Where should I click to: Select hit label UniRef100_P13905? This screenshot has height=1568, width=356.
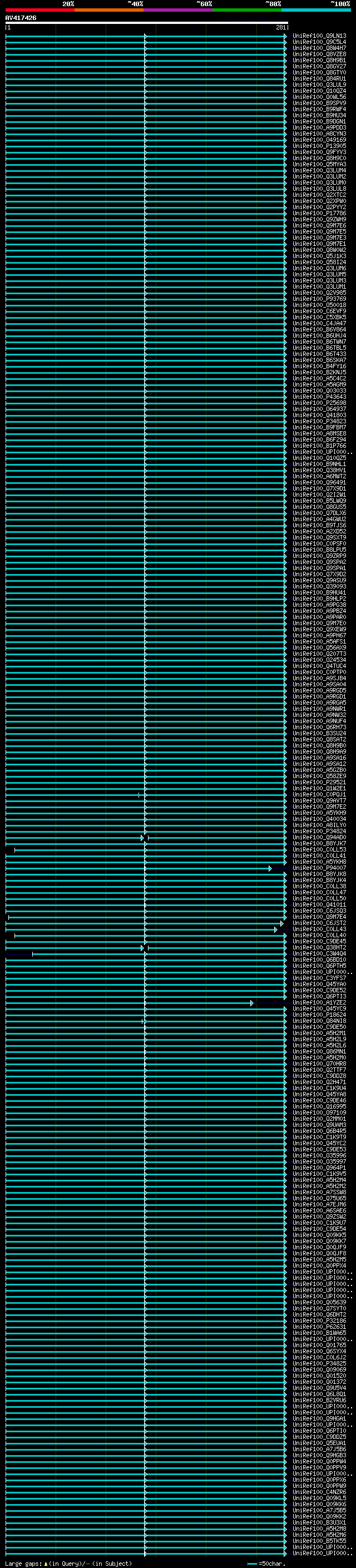point(319,146)
